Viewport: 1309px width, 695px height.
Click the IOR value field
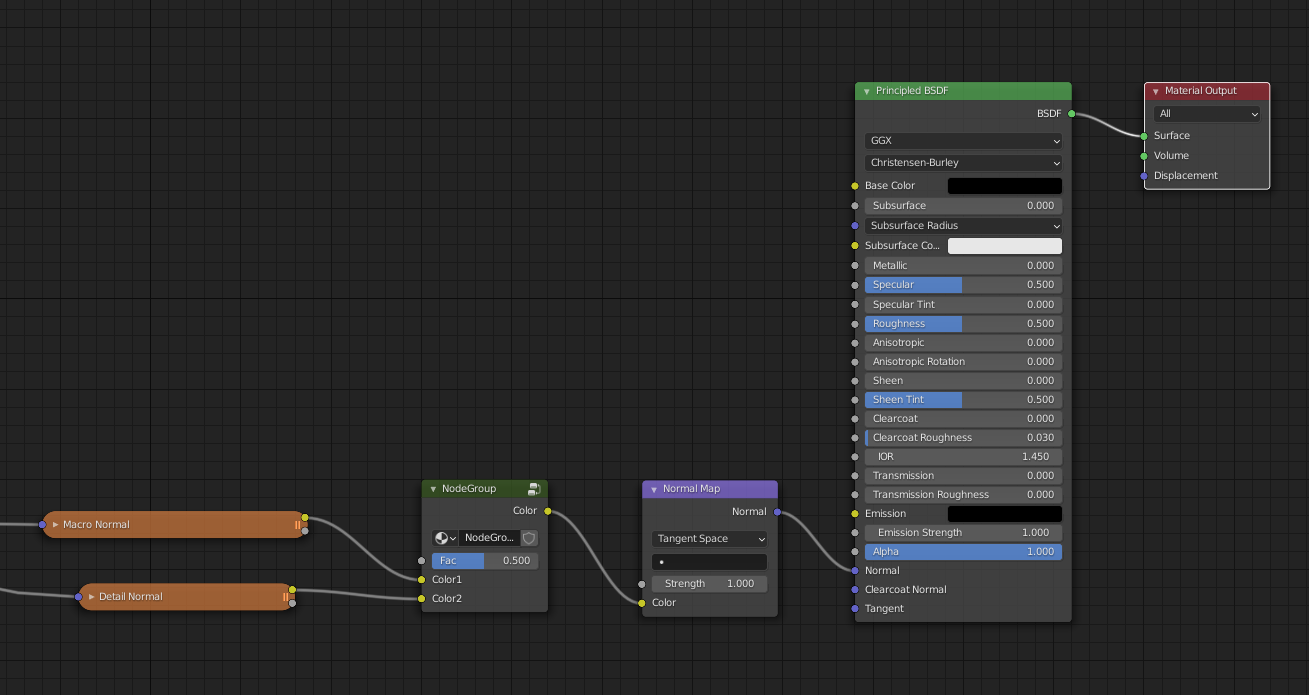click(963, 457)
